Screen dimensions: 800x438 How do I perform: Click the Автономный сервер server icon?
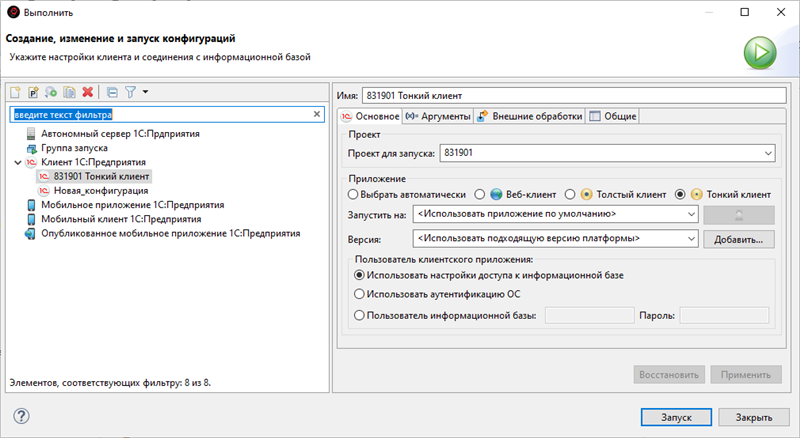(31, 134)
